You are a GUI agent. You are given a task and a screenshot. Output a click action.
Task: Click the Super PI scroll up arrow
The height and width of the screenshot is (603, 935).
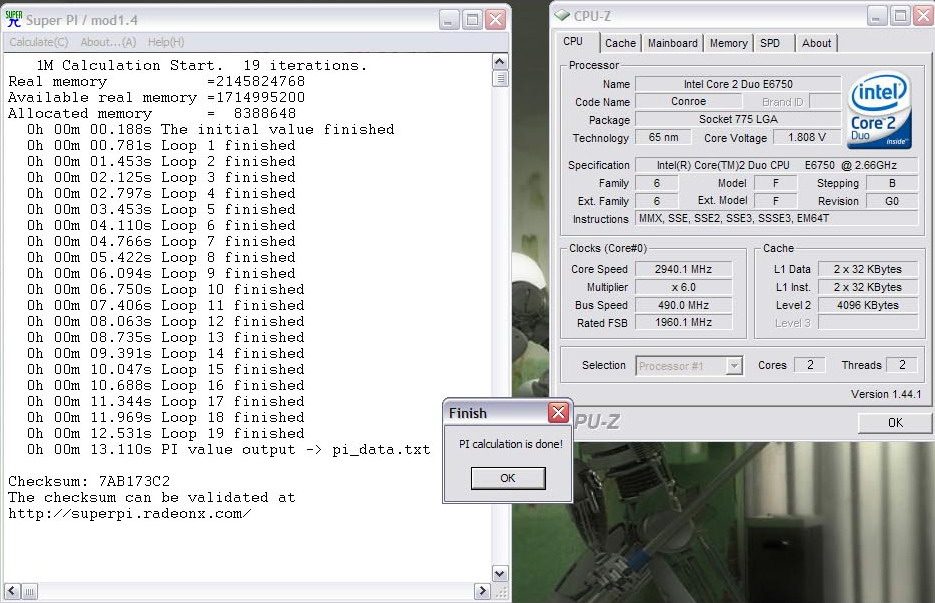click(500, 61)
